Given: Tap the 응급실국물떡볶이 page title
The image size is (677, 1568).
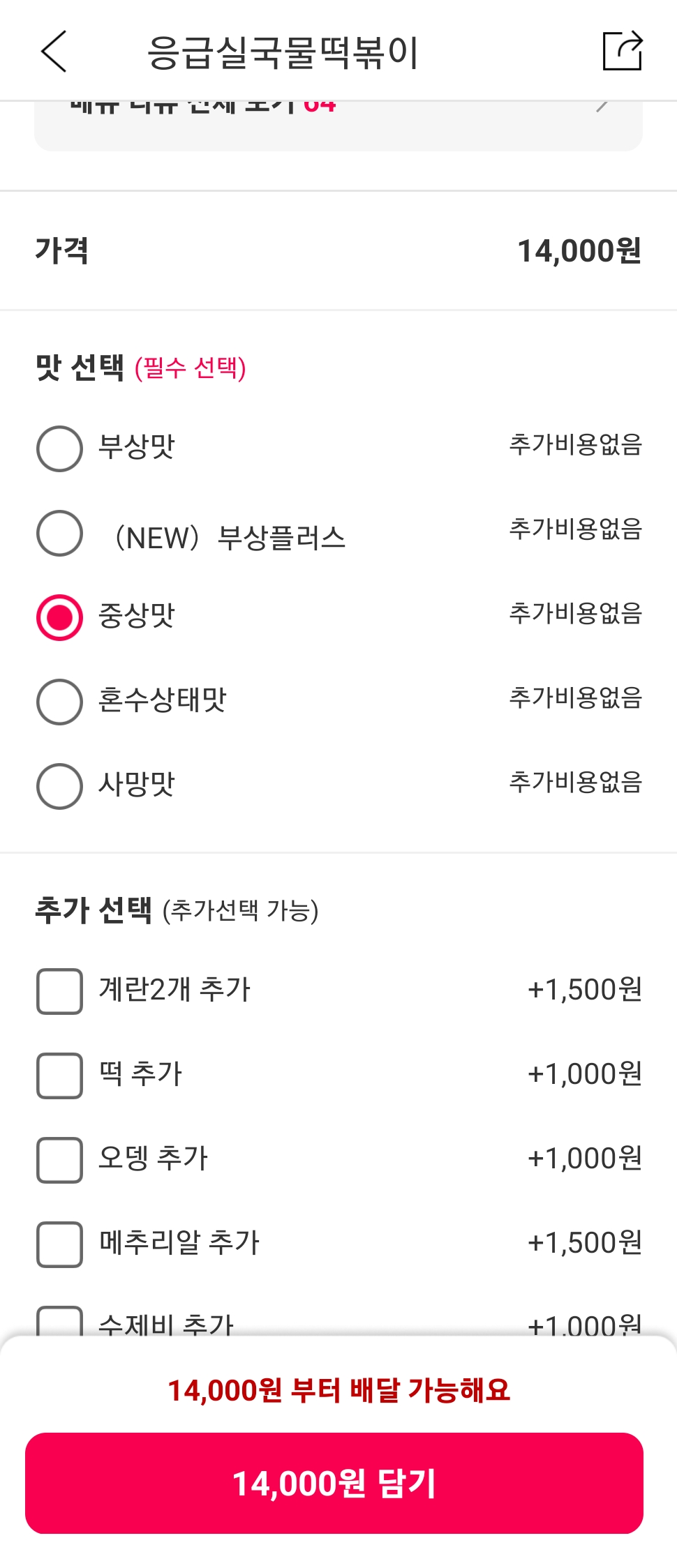Looking at the screenshot, I should (283, 52).
